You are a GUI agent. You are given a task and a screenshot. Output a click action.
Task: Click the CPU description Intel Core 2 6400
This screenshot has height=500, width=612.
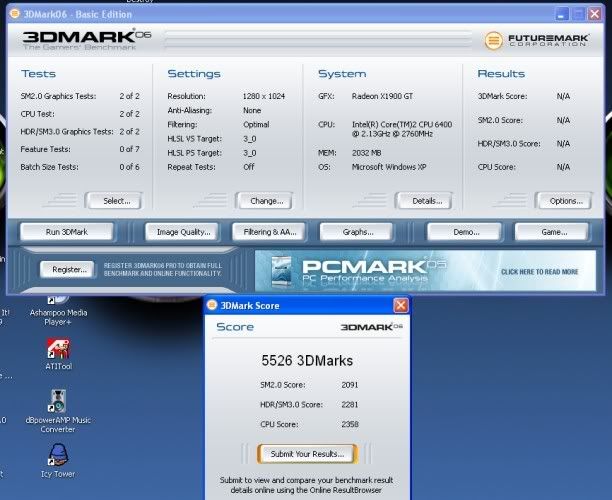(402, 129)
